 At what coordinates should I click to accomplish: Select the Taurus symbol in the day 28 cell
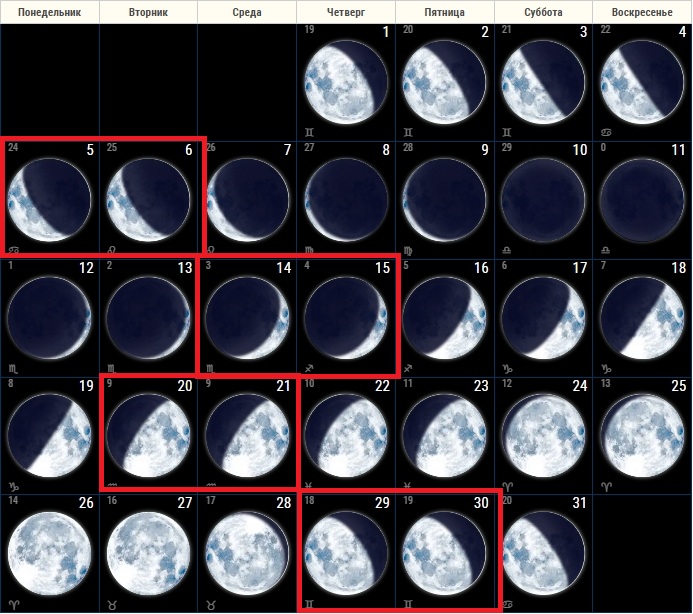[211, 604]
